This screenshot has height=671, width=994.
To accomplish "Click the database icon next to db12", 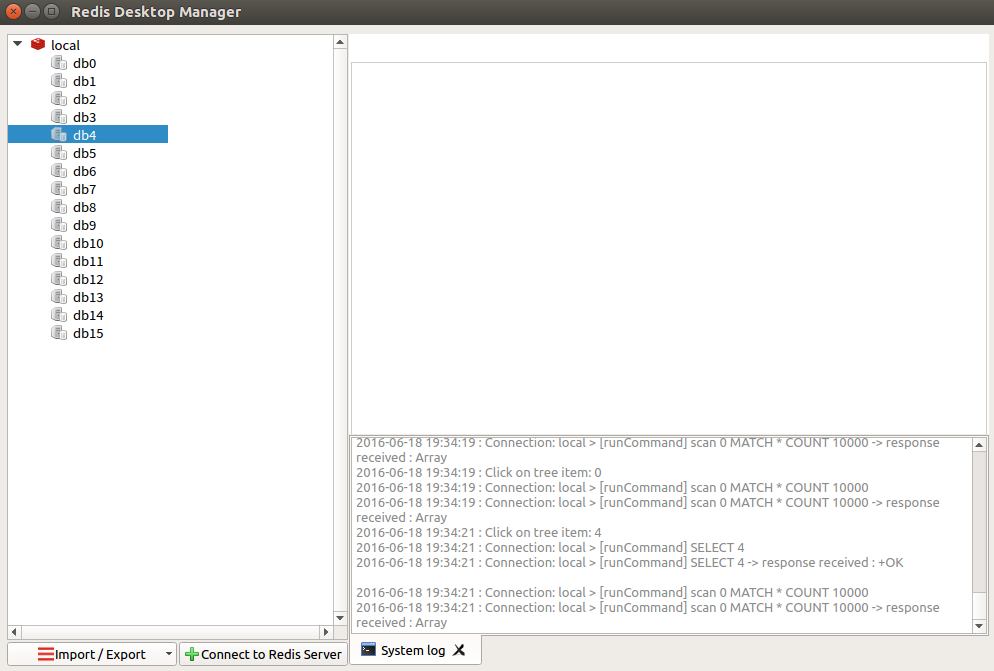I will pyautogui.click(x=59, y=279).
